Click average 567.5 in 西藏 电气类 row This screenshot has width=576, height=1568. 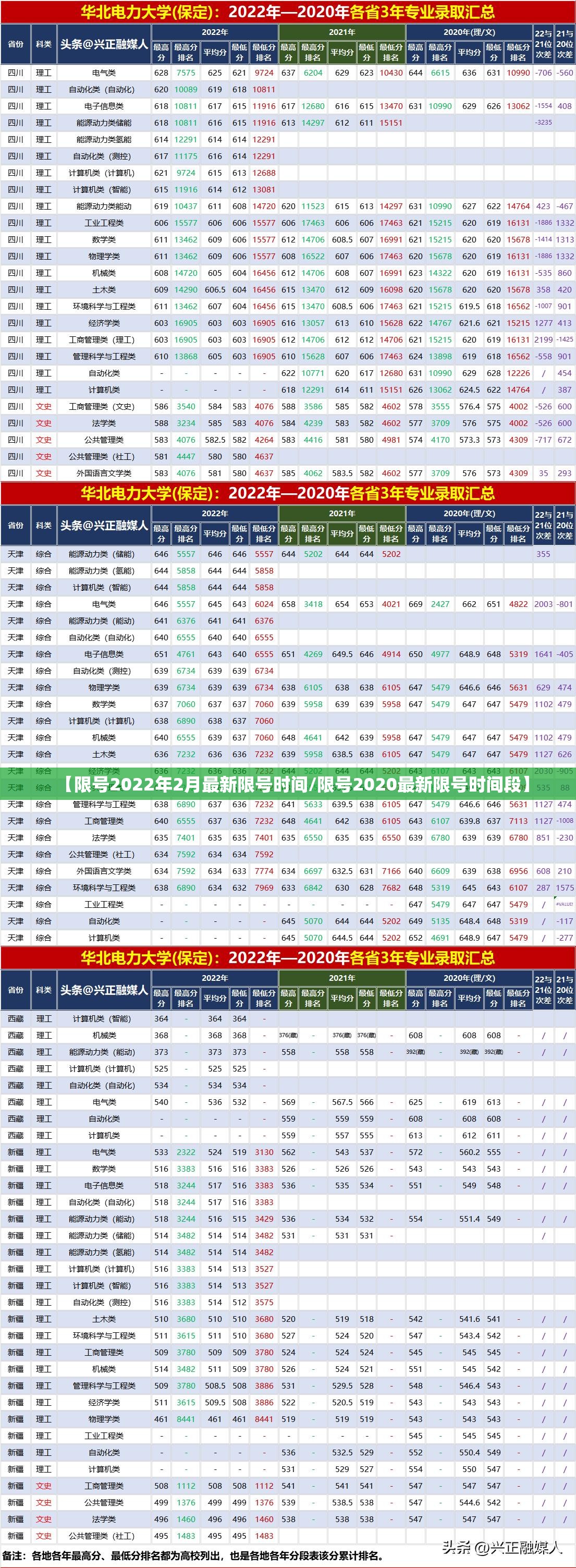tap(342, 1102)
